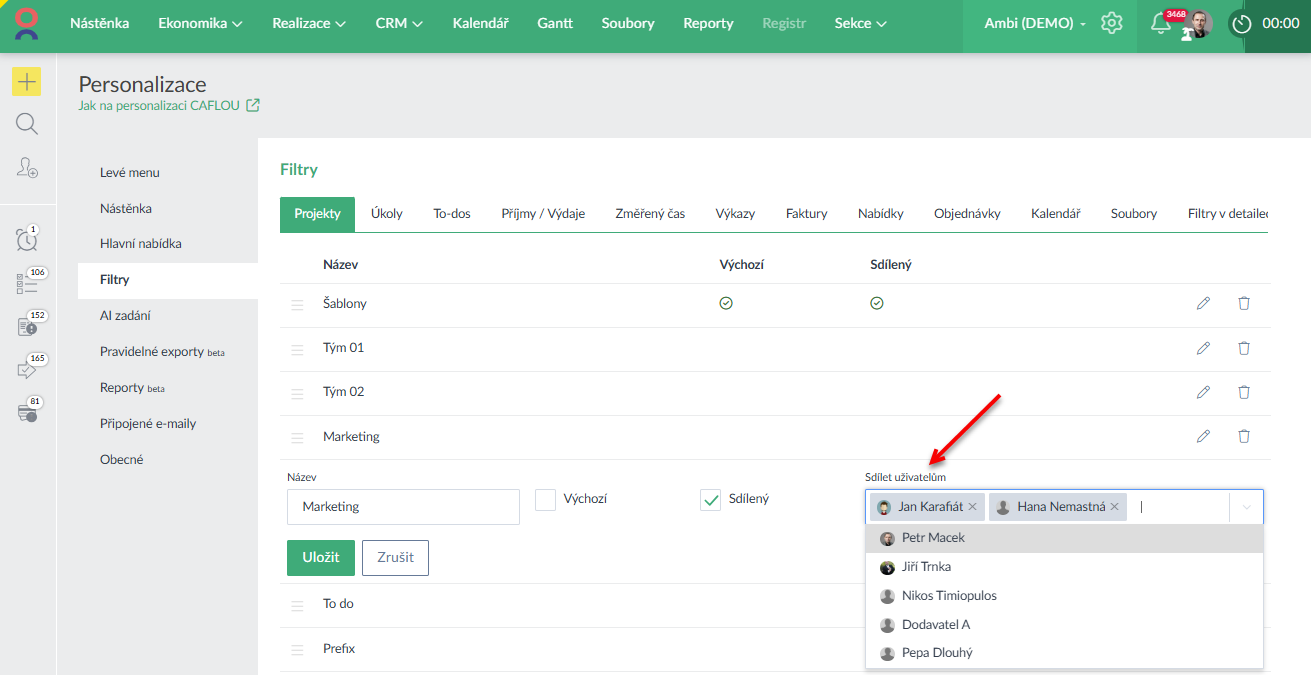1311x675 pixels.
Task: Expand the Ekonomika menu
Action: [200, 23]
